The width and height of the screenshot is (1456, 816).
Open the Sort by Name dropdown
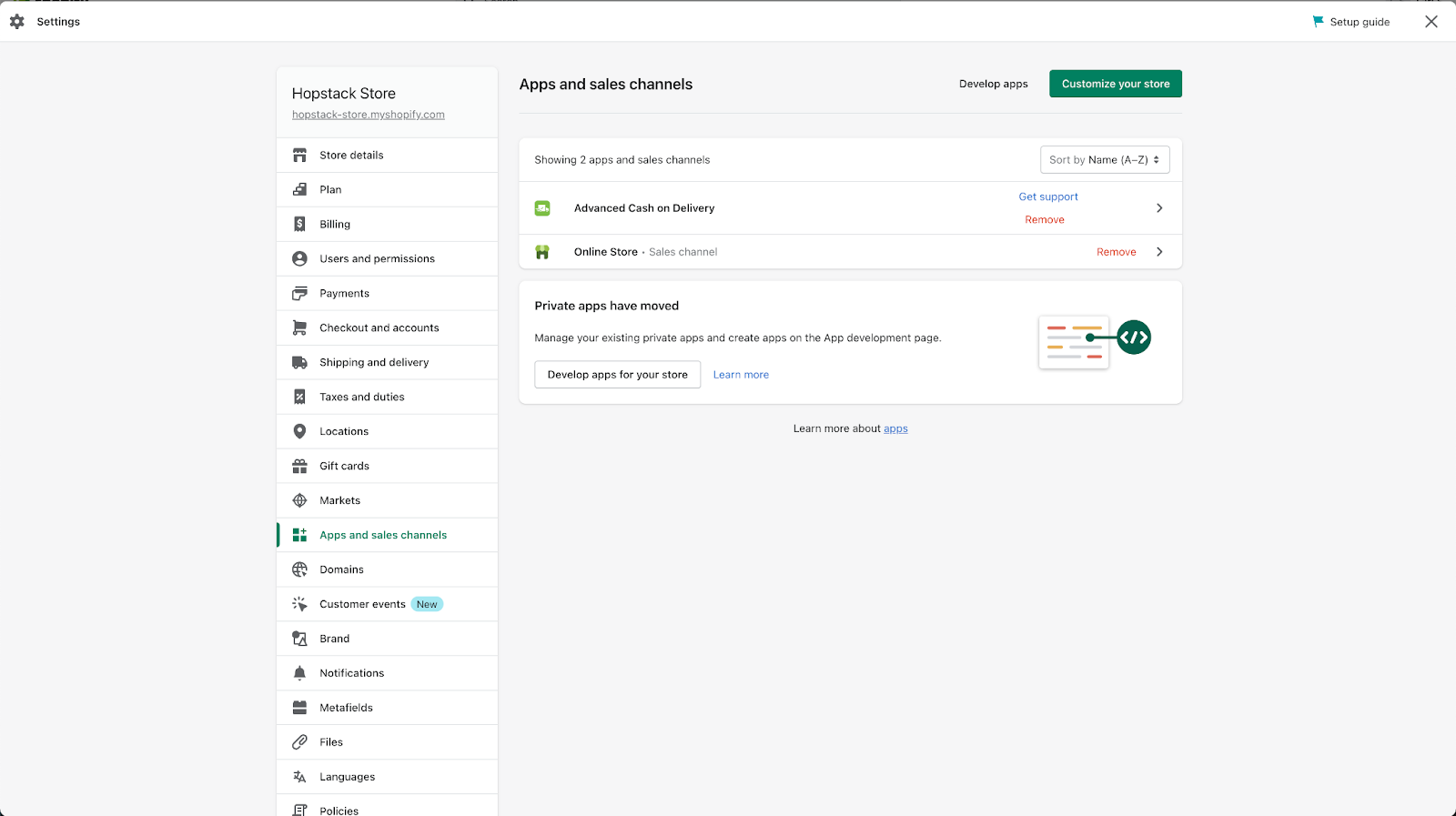1105,160
